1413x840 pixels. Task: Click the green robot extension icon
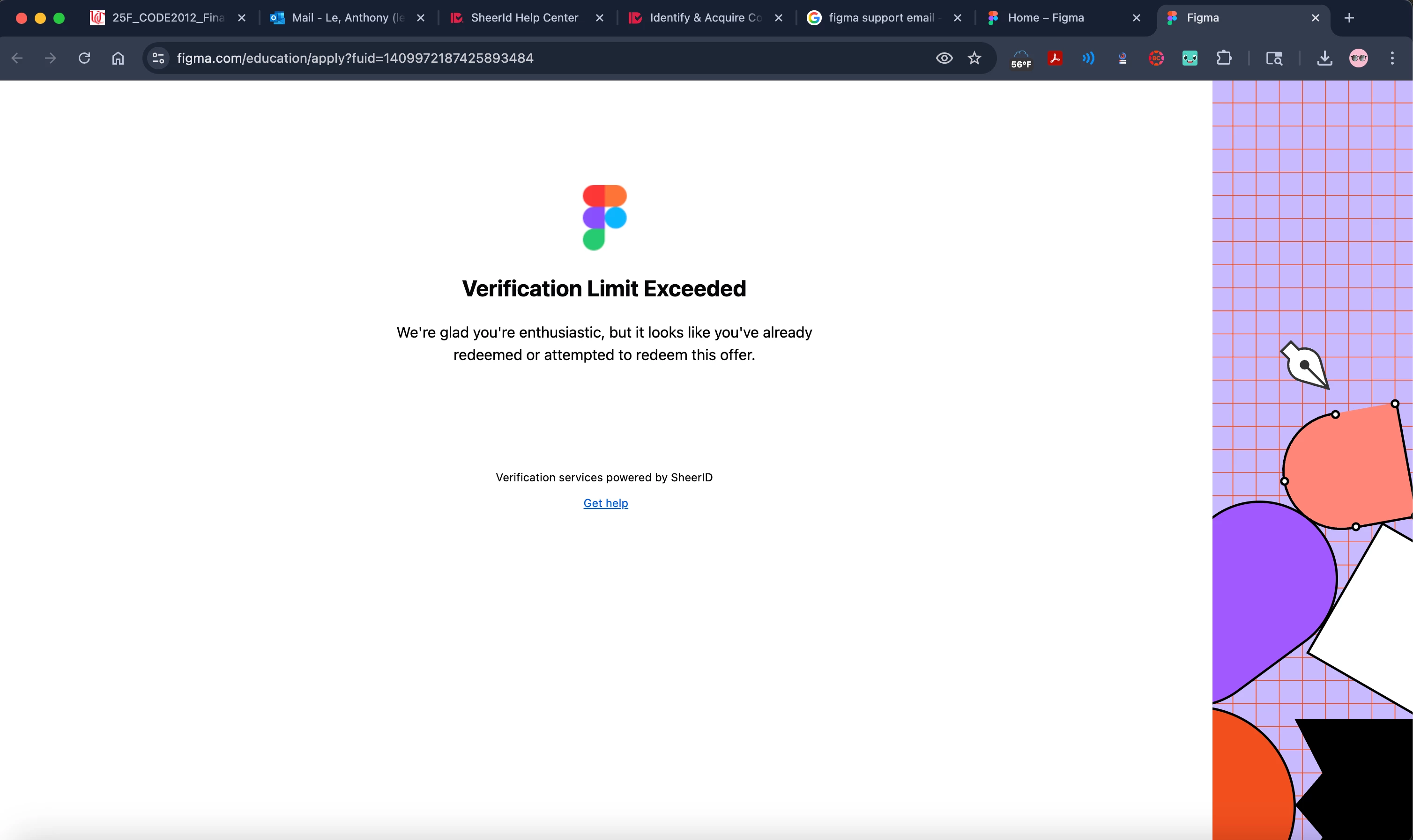coord(1190,58)
